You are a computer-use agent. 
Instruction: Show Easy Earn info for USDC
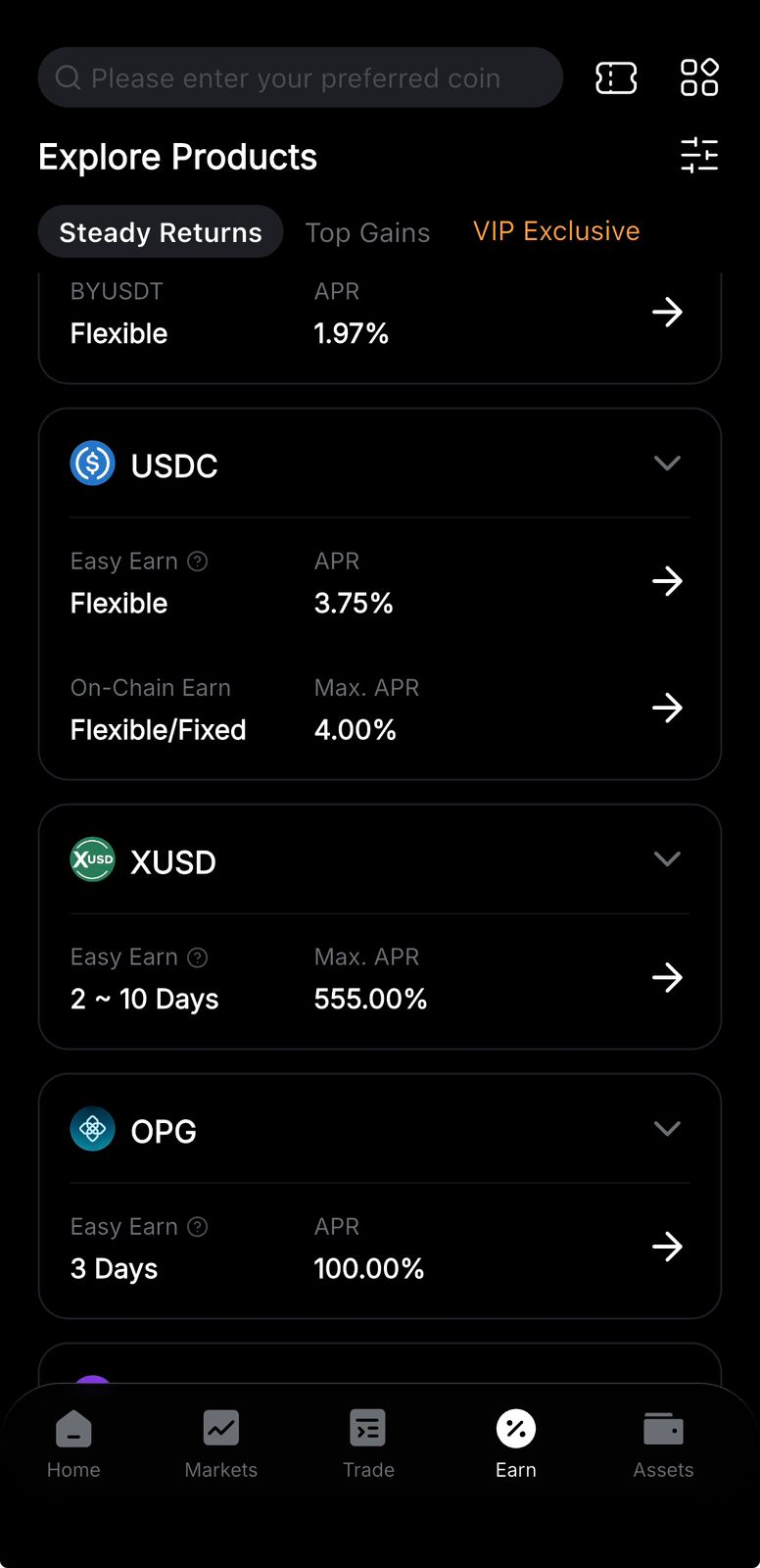198,562
